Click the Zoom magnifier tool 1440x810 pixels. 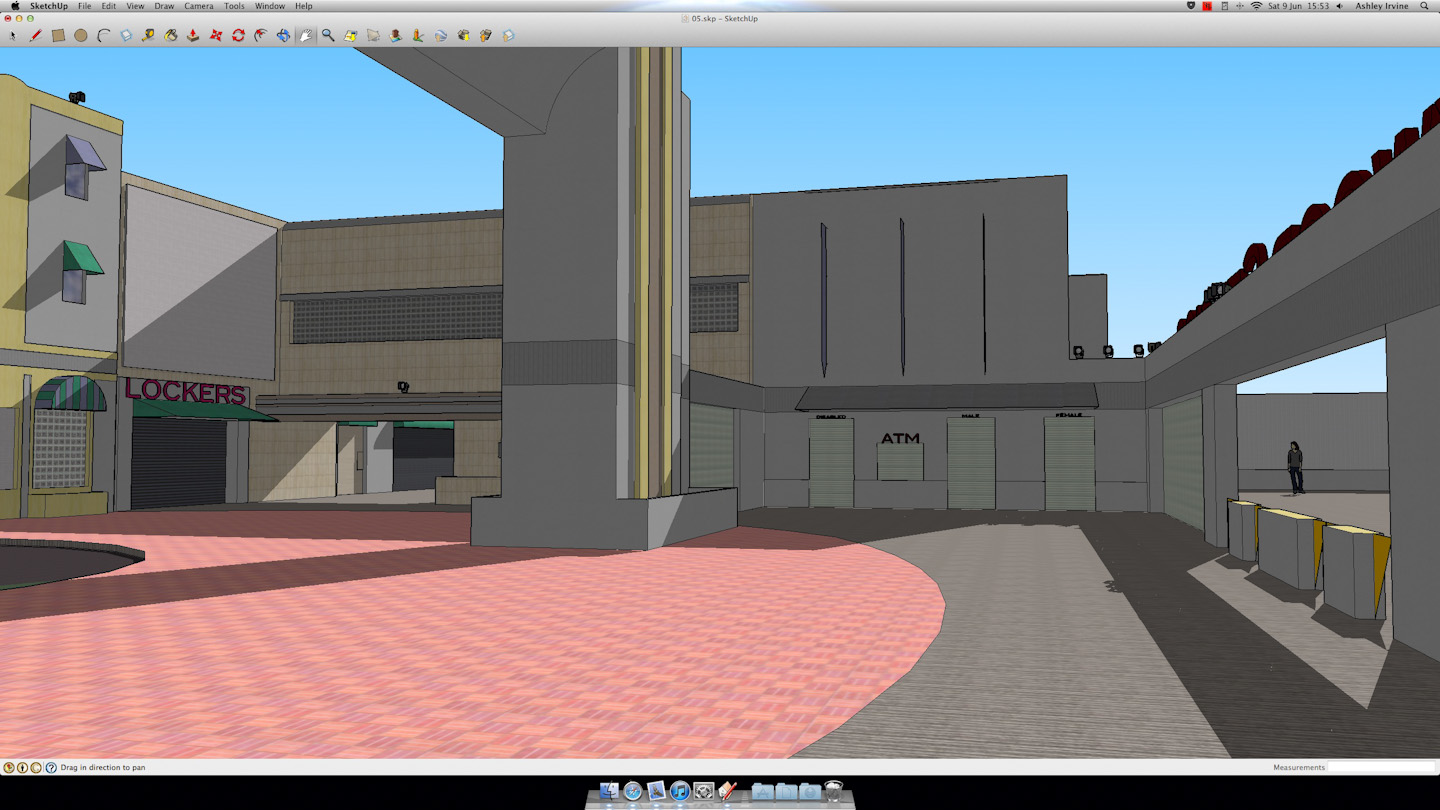[328, 36]
